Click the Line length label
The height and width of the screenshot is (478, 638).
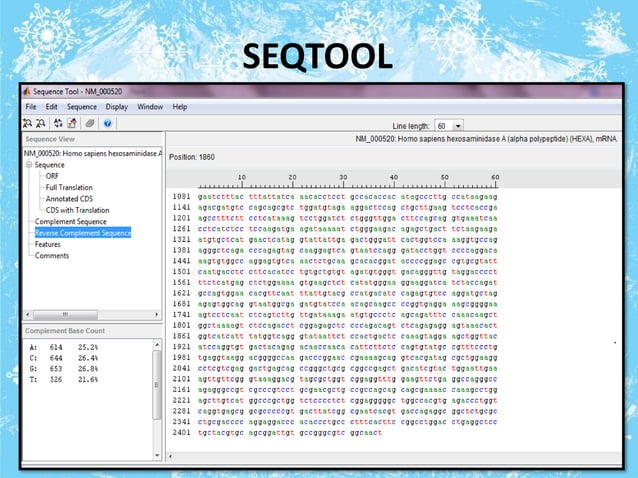pyautogui.click(x=411, y=126)
